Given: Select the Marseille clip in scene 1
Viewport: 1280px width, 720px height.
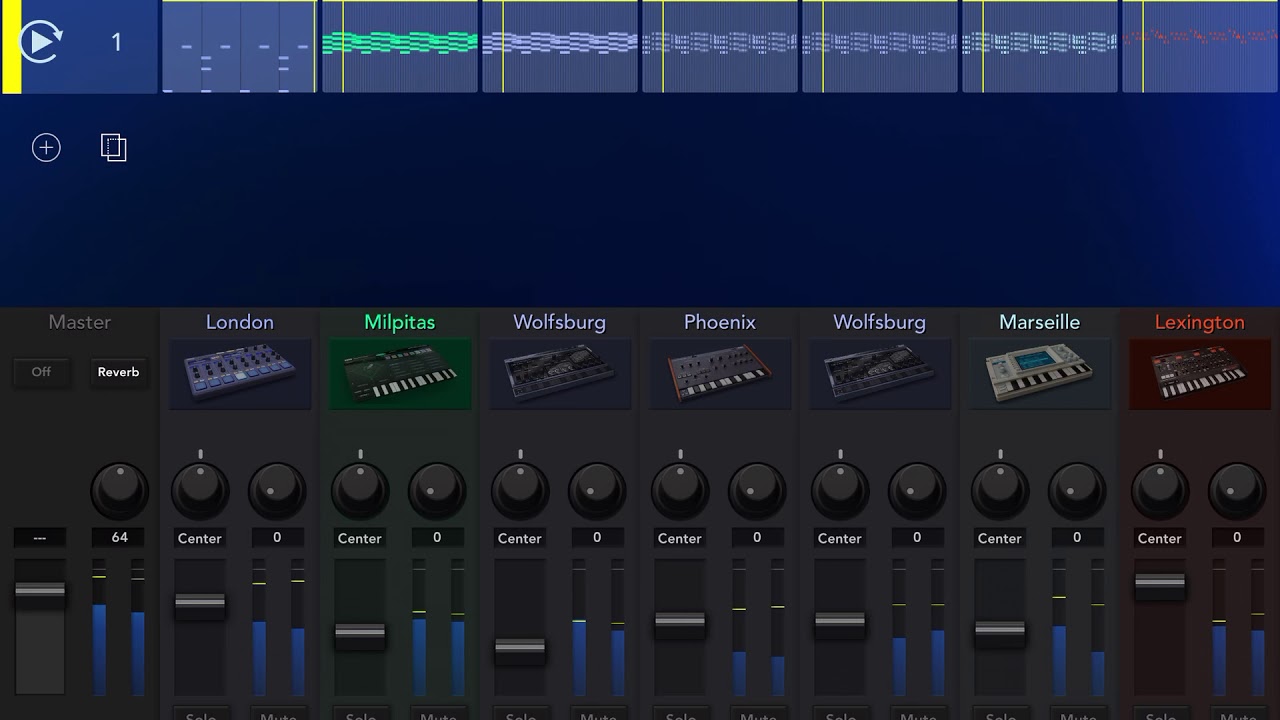Looking at the screenshot, I should 1040,47.
